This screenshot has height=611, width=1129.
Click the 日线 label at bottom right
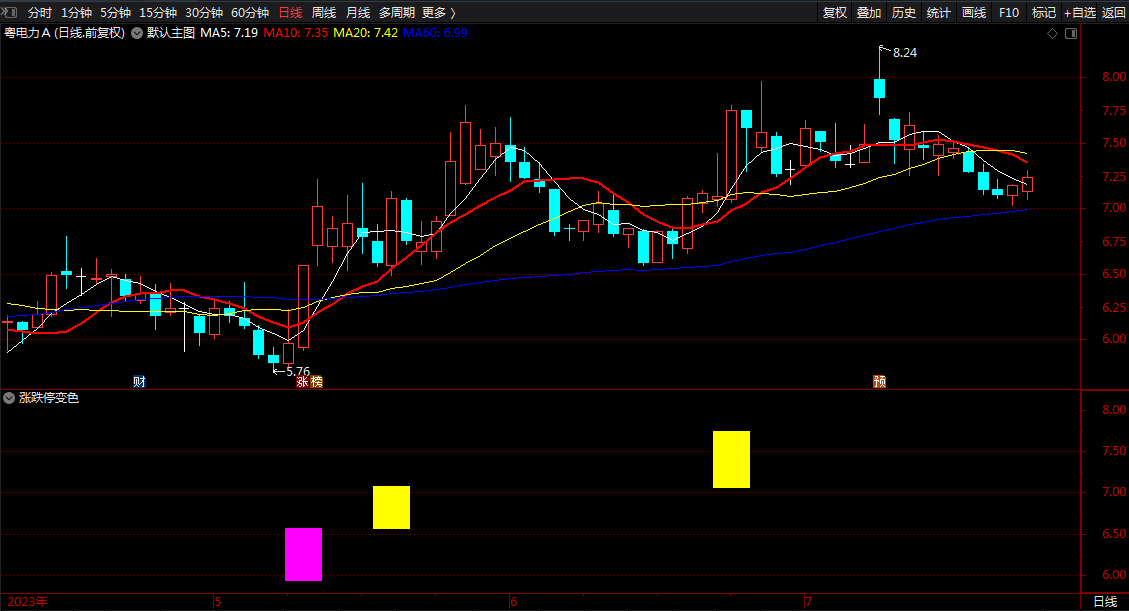(x=1105, y=602)
